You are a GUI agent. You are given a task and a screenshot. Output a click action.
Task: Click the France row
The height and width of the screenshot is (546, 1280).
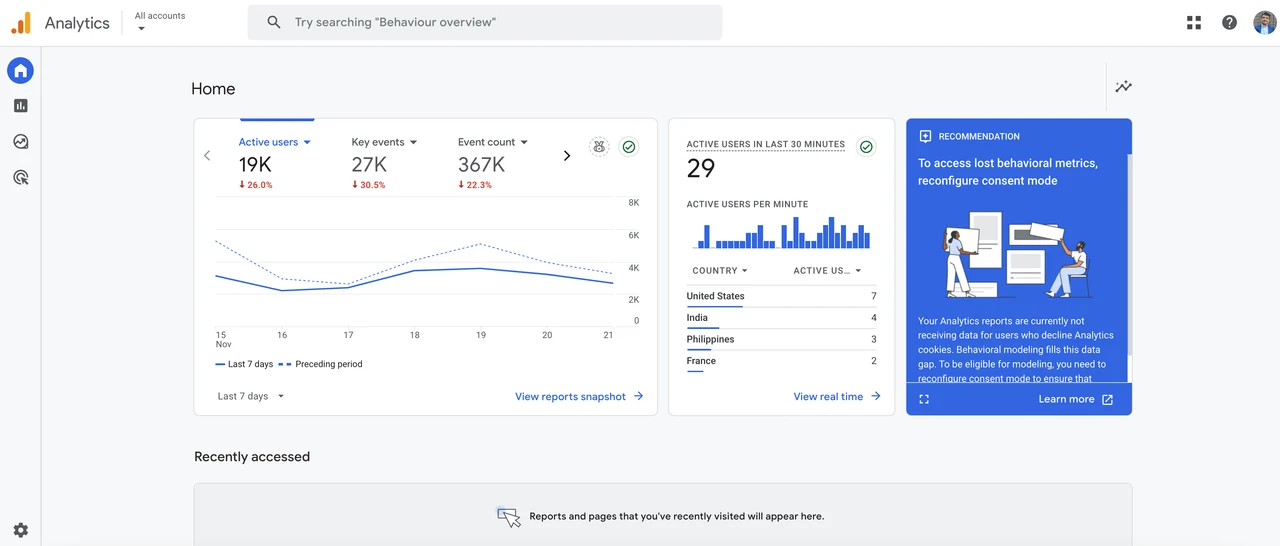[781, 362]
